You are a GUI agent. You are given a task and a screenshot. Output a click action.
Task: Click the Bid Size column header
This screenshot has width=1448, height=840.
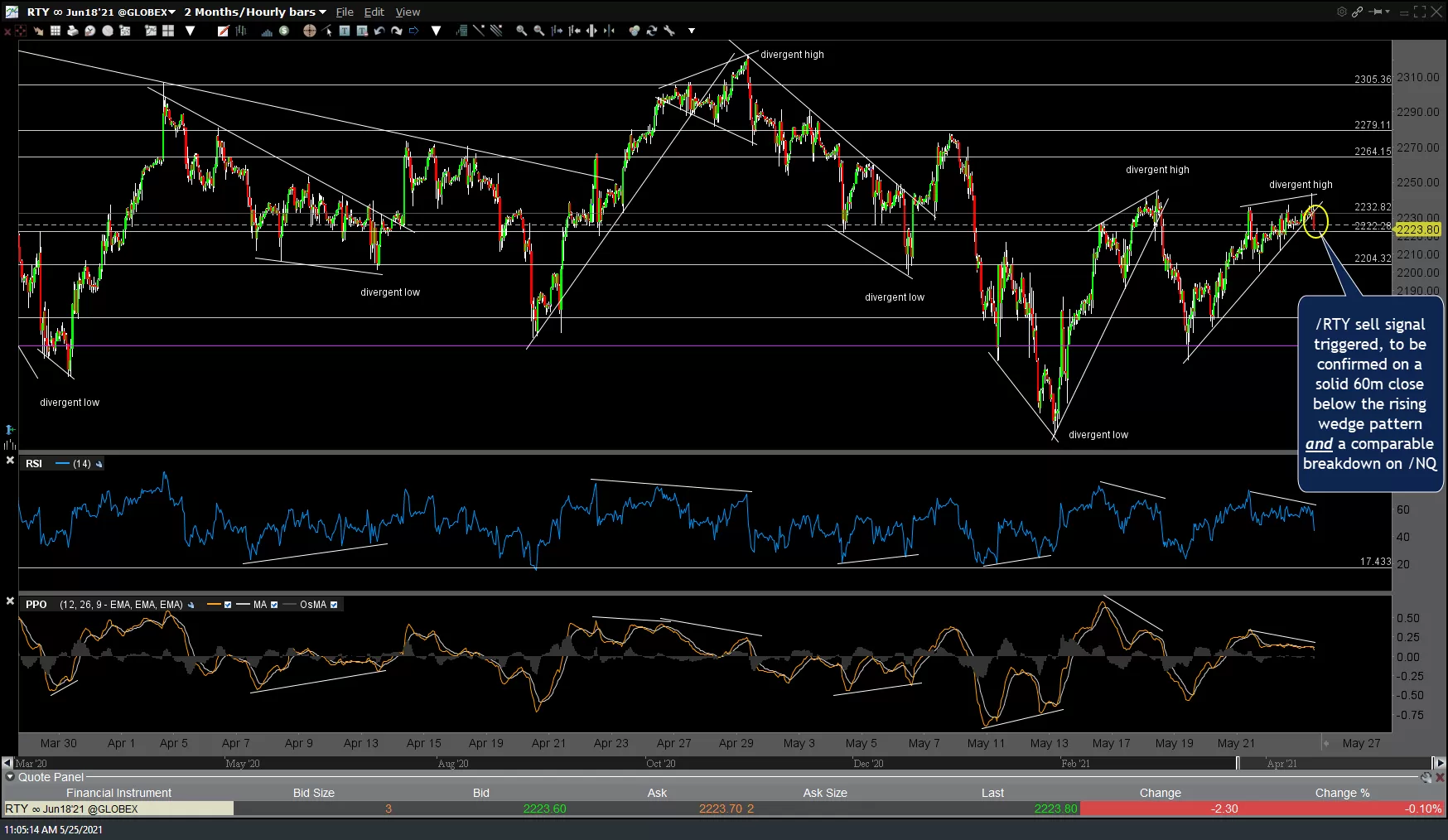click(x=314, y=793)
